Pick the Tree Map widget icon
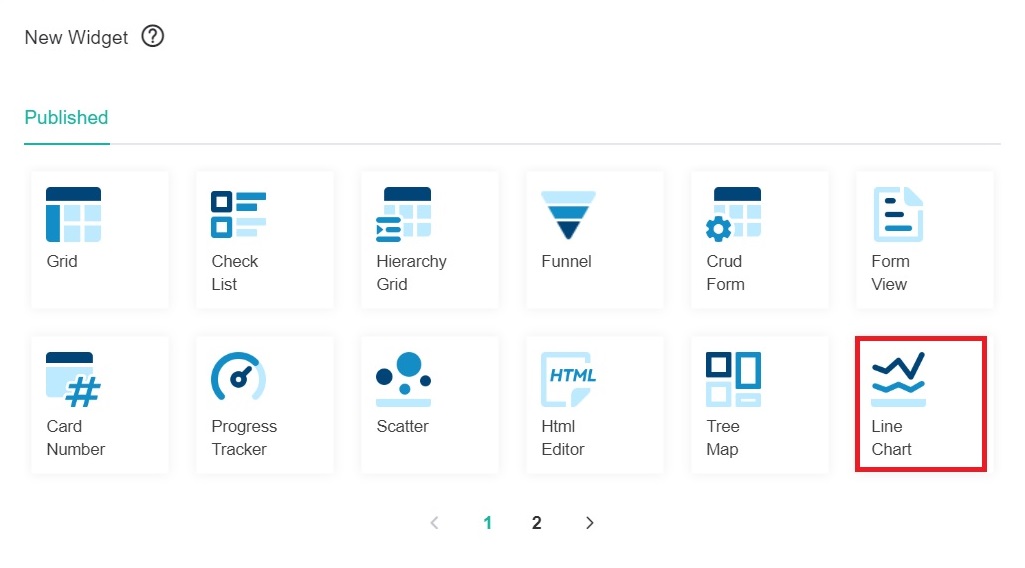1025x568 pixels. [x=733, y=380]
